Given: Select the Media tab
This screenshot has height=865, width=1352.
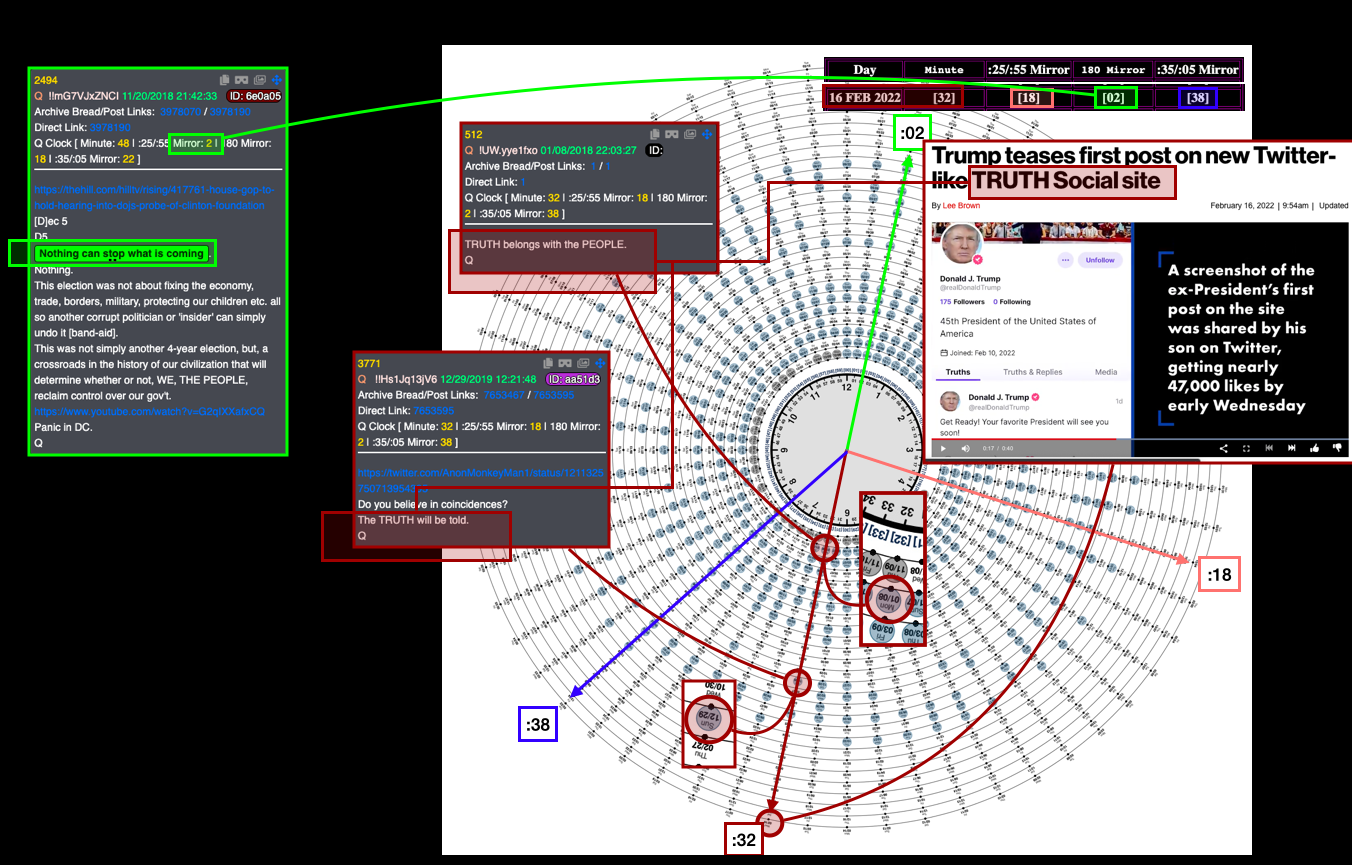Looking at the screenshot, I should (x=1106, y=372).
